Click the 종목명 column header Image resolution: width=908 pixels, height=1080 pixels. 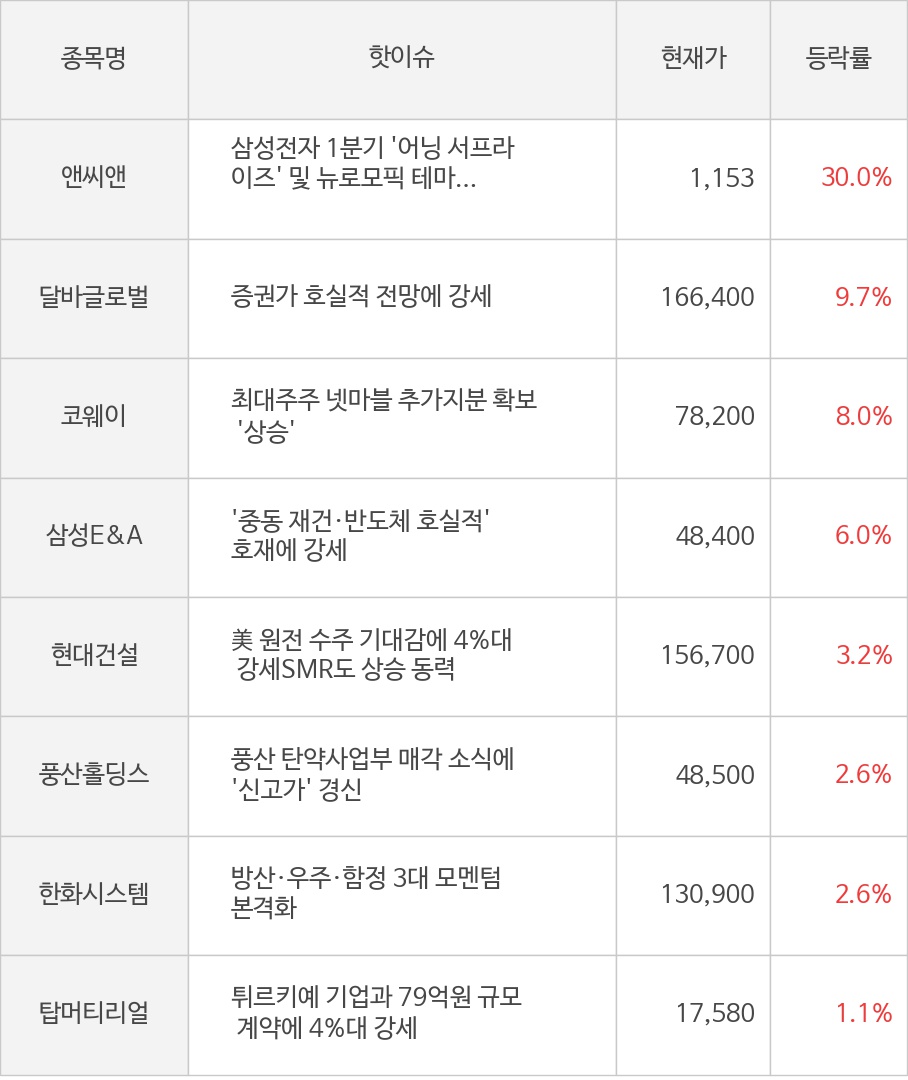(93, 59)
